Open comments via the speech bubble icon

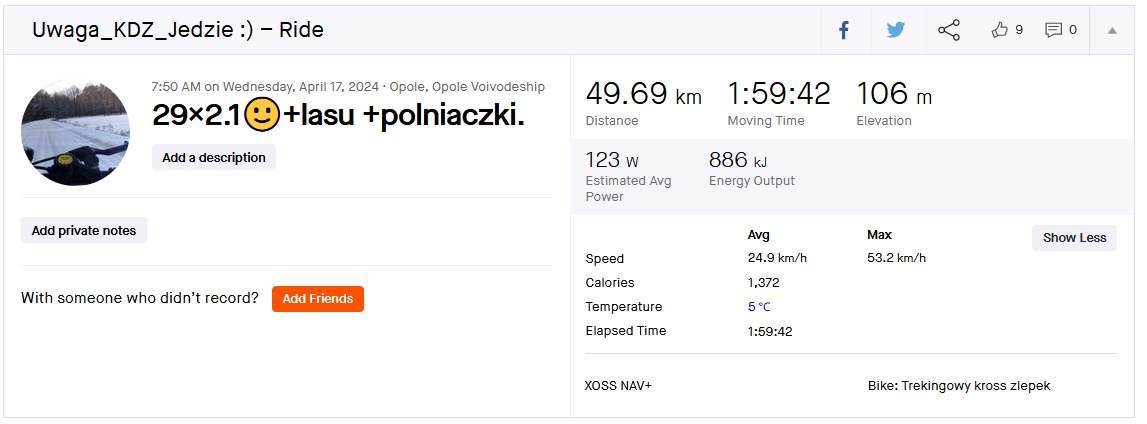1053,30
